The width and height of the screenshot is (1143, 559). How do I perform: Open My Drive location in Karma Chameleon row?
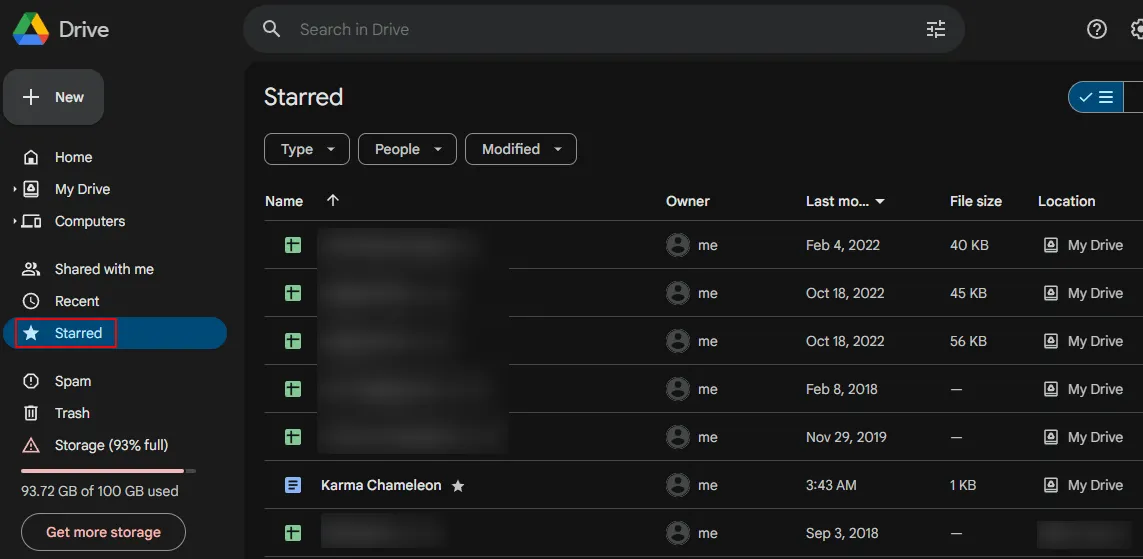pyautogui.click(x=1083, y=485)
